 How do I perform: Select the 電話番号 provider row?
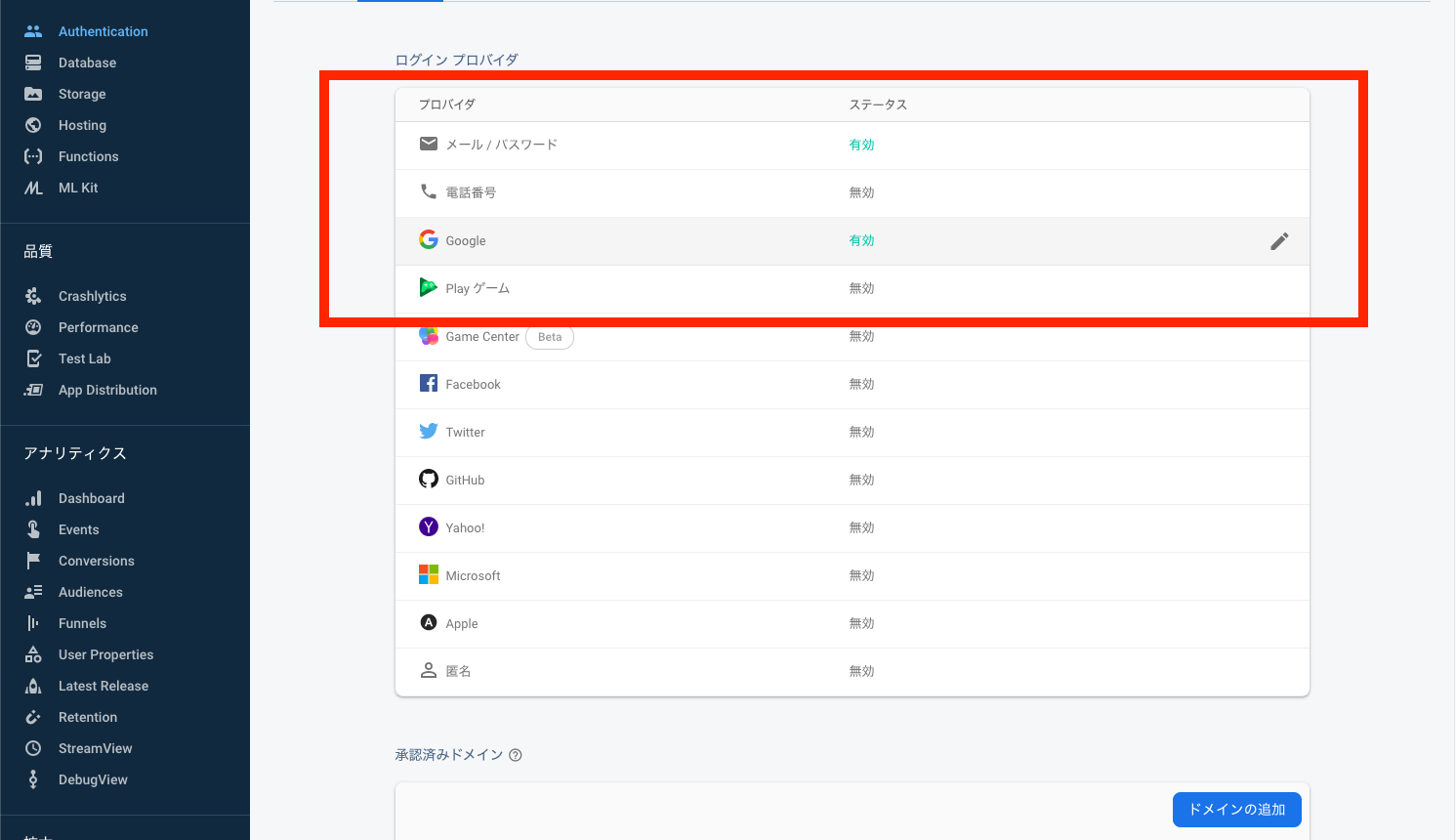[x=853, y=193]
